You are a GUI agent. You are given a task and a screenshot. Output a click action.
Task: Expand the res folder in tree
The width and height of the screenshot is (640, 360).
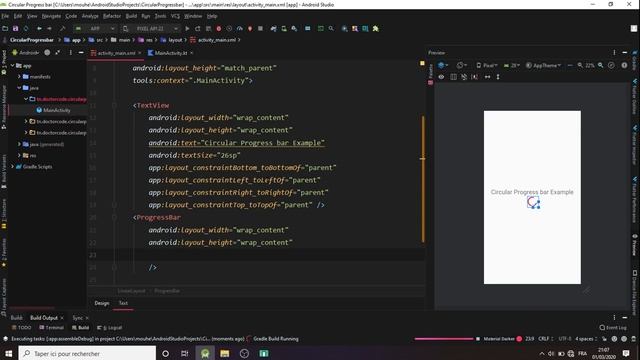point(19,156)
